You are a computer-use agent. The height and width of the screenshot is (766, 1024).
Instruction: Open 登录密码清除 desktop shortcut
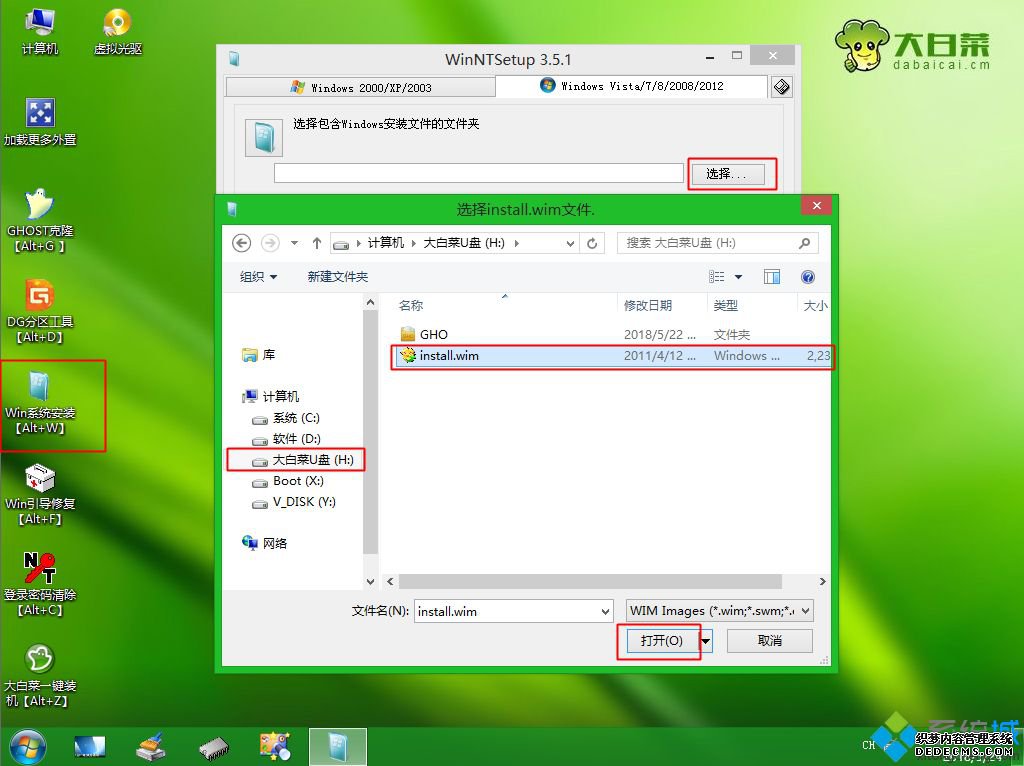coord(40,584)
